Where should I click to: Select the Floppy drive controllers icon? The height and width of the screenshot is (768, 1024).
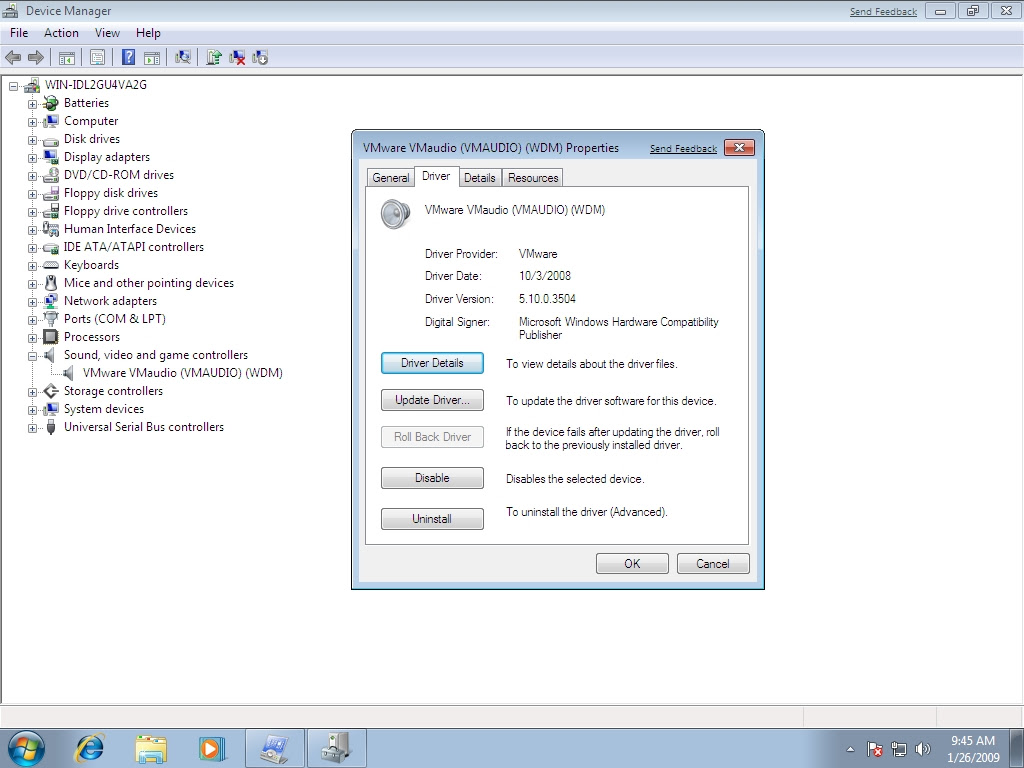pyautogui.click(x=50, y=211)
